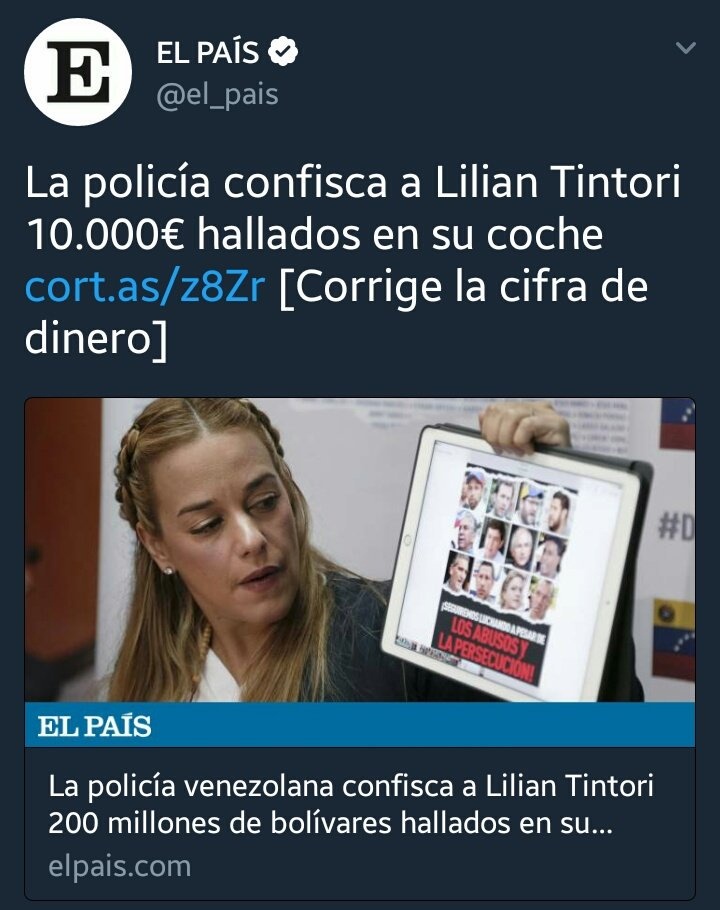The image size is (720, 910).
Task: Visit the @el_pais handle
Action: pyautogui.click(x=217, y=95)
